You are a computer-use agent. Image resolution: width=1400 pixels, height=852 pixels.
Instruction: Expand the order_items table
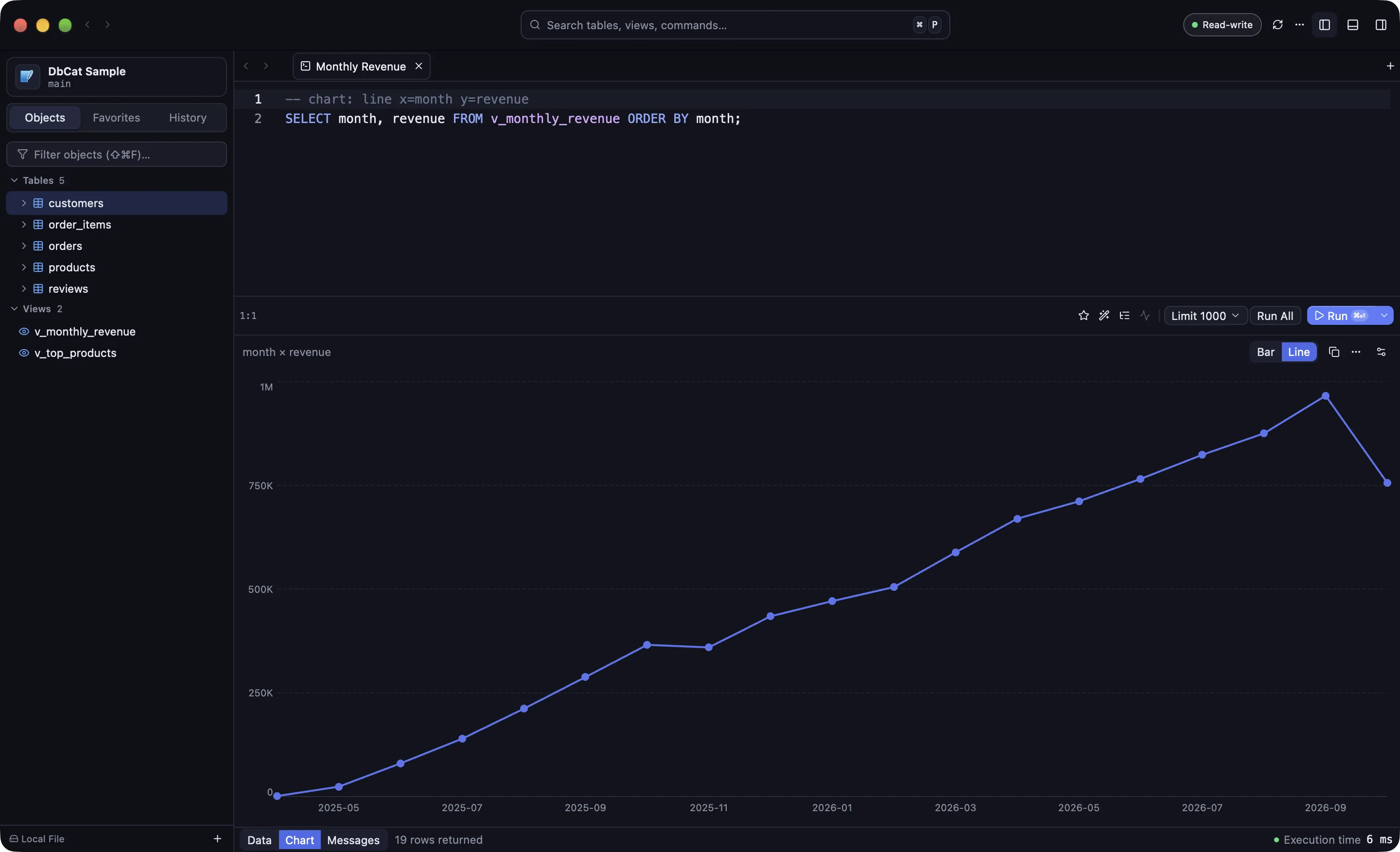[24, 225]
